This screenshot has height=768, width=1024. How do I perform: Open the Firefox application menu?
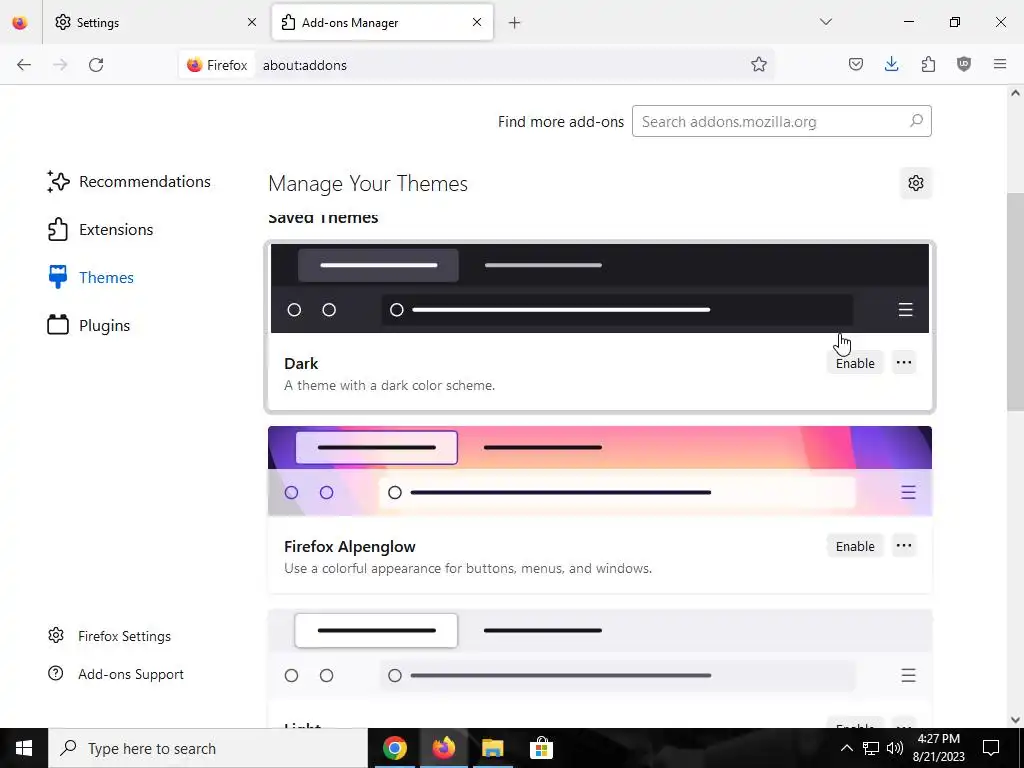[x=1000, y=65]
